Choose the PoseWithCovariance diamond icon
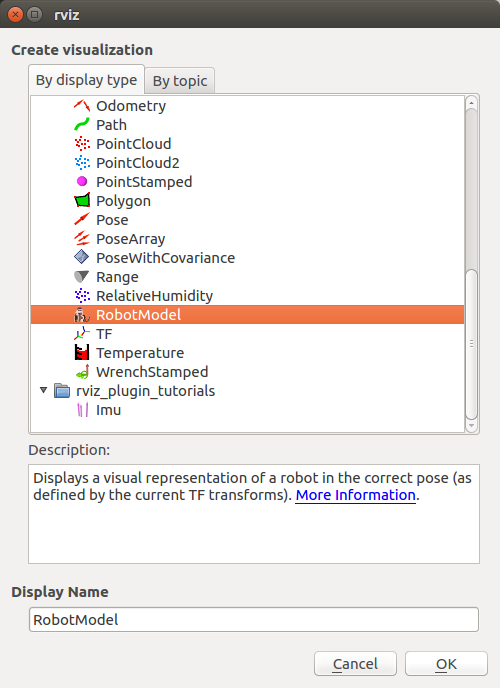500x688 pixels. point(82,257)
